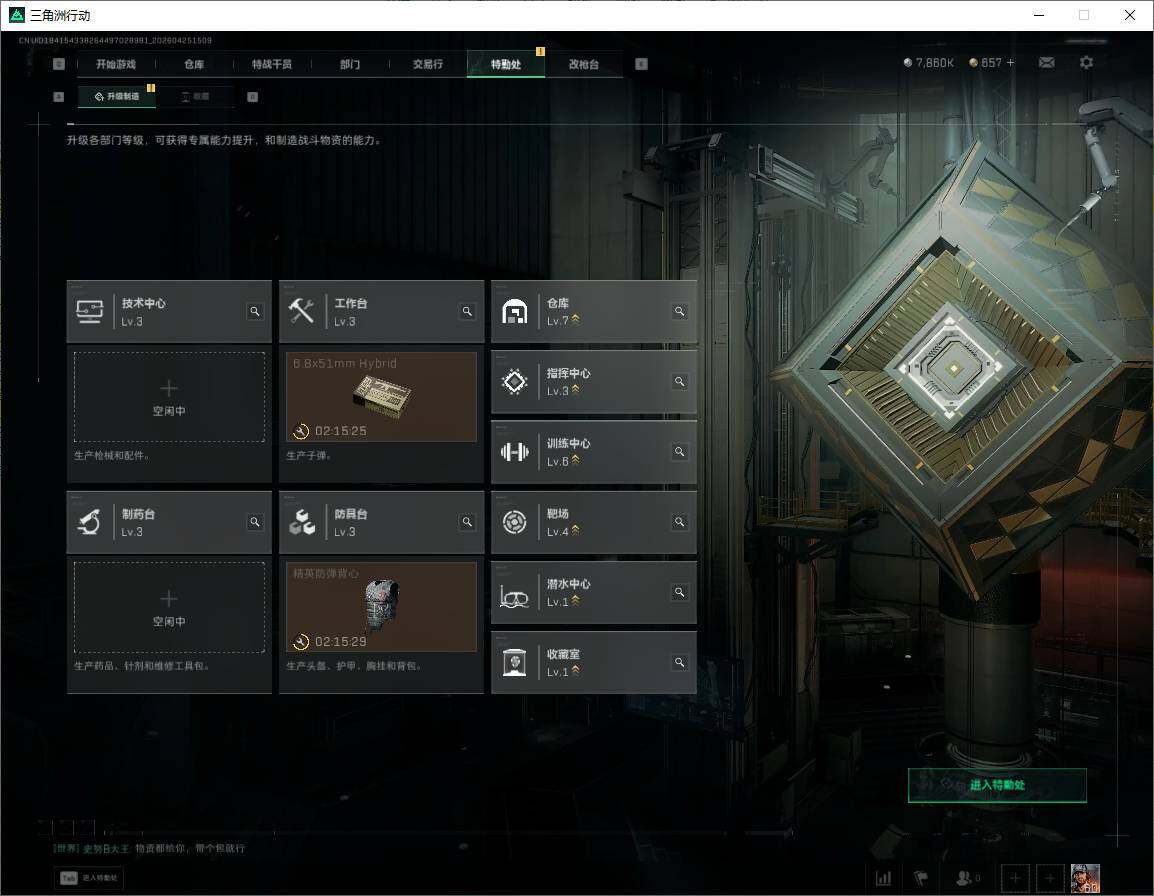Start production in 制药台 空闲中 slot
Viewport: 1154px width, 896px height.
(169, 607)
